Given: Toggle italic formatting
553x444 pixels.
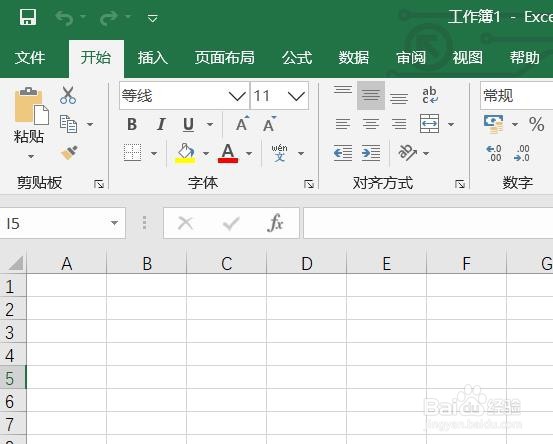Looking at the screenshot, I should pyautogui.click(x=161, y=124).
